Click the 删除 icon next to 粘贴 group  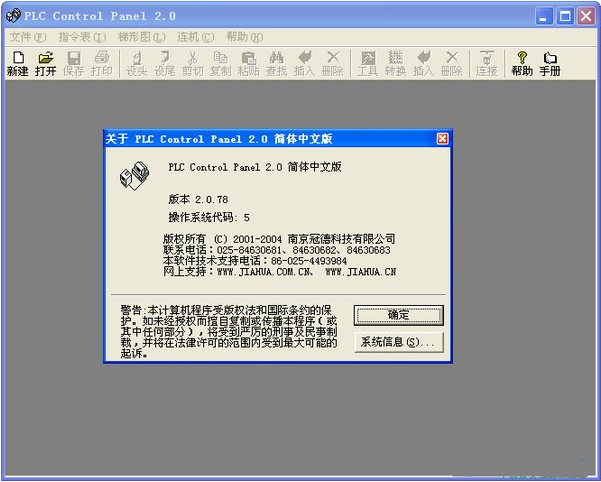pos(332,64)
